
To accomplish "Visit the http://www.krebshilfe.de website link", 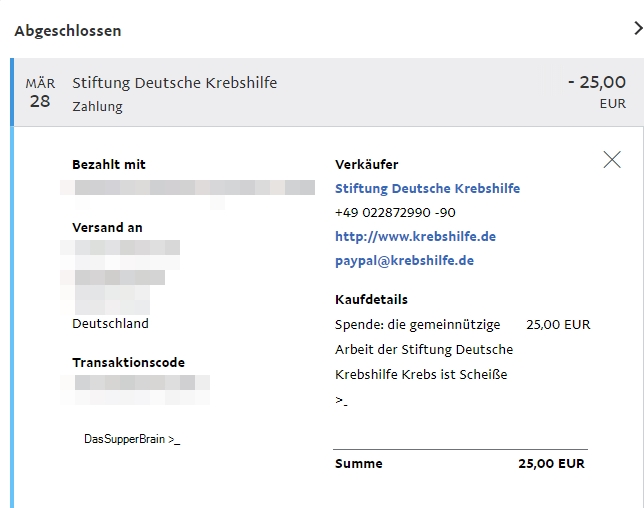I will pyautogui.click(x=415, y=237).
